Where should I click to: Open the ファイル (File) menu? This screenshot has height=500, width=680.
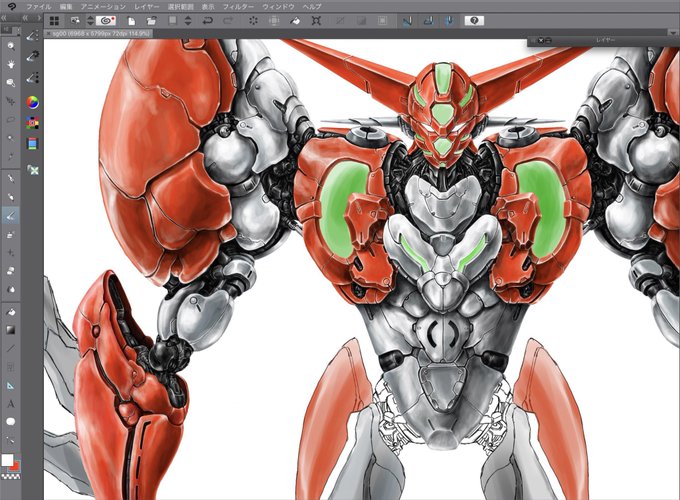(39, 7)
